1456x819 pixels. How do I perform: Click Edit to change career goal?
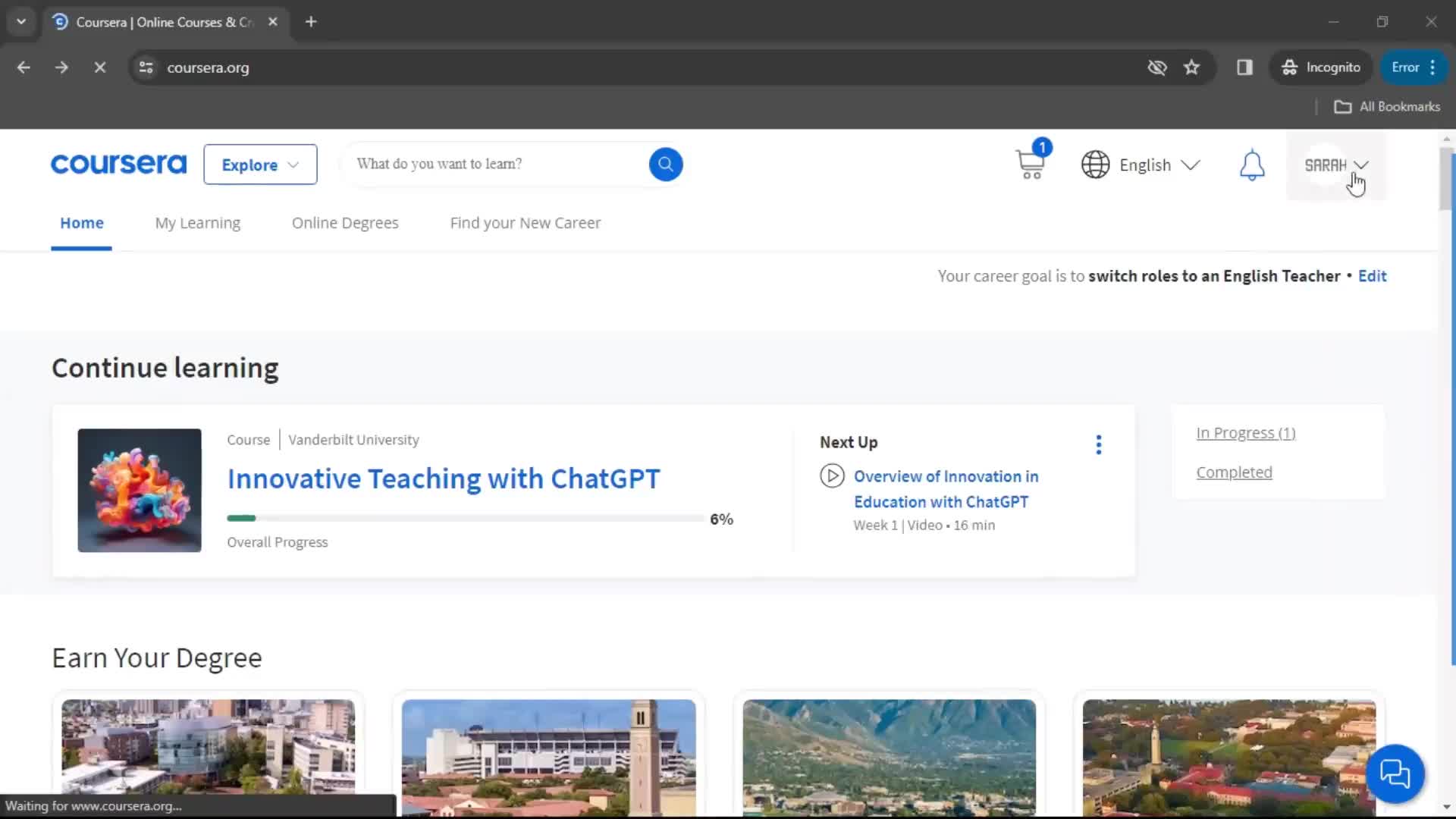click(x=1372, y=276)
